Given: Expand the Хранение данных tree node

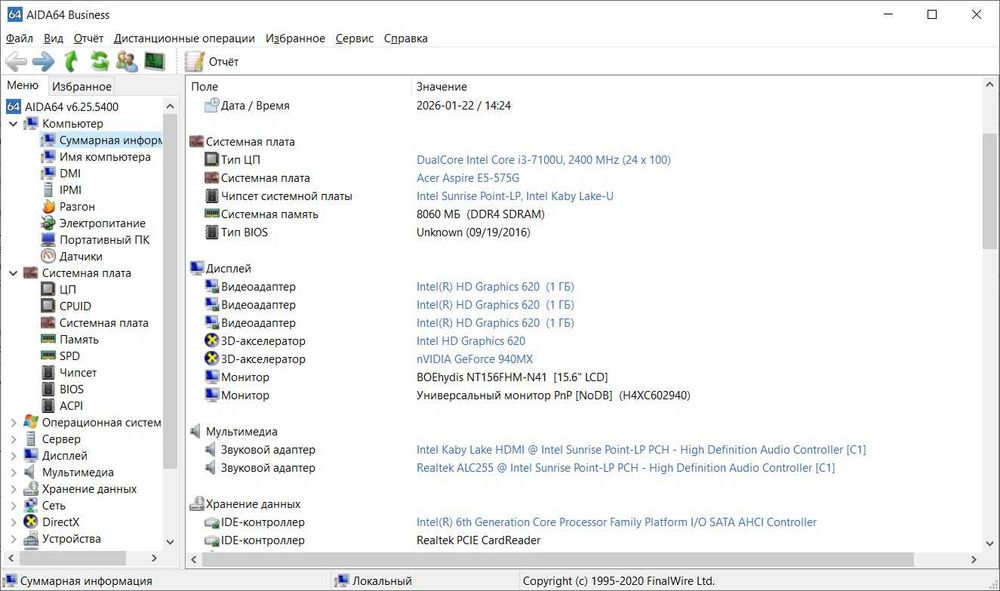Looking at the screenshot, I should tap(13, 488).
